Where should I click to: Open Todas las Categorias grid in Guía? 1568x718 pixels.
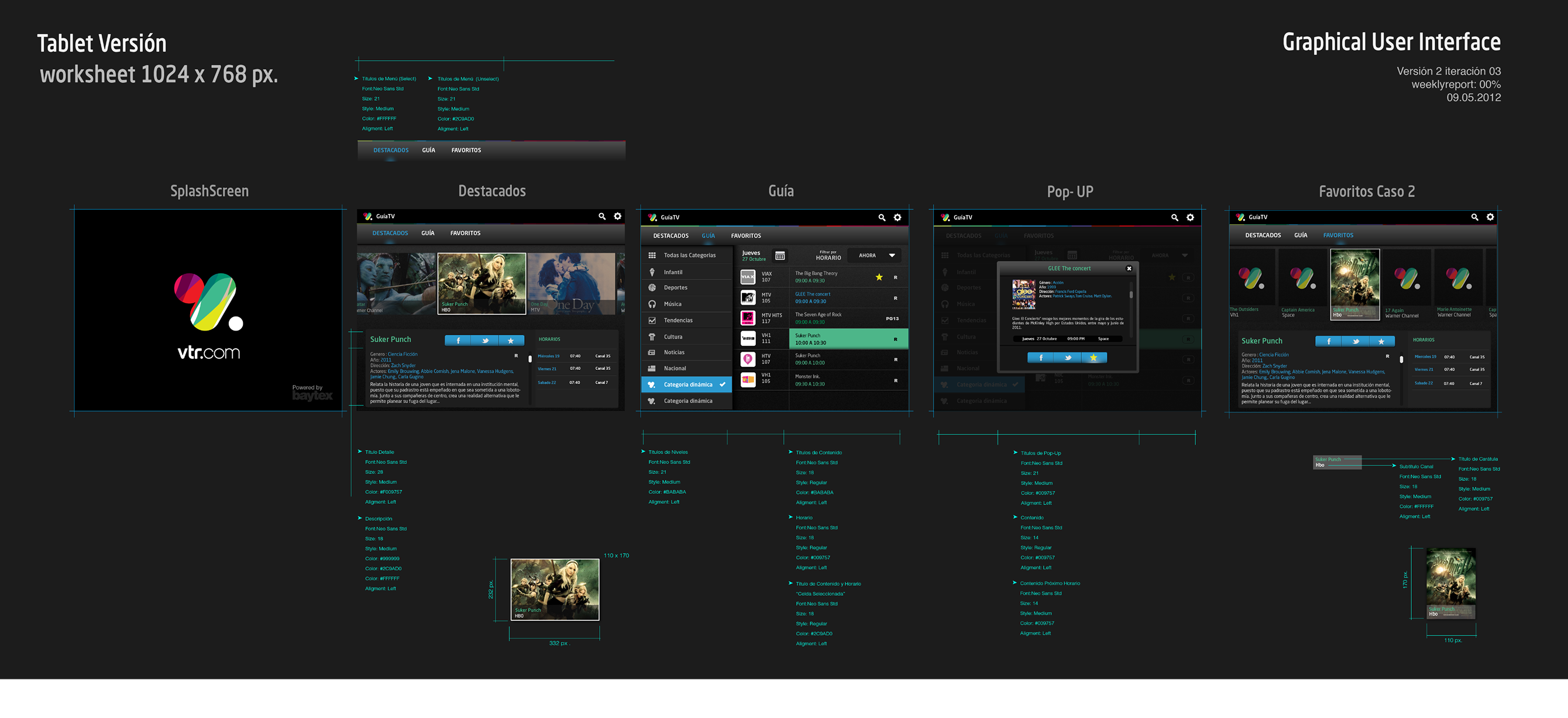click(689, 255)
